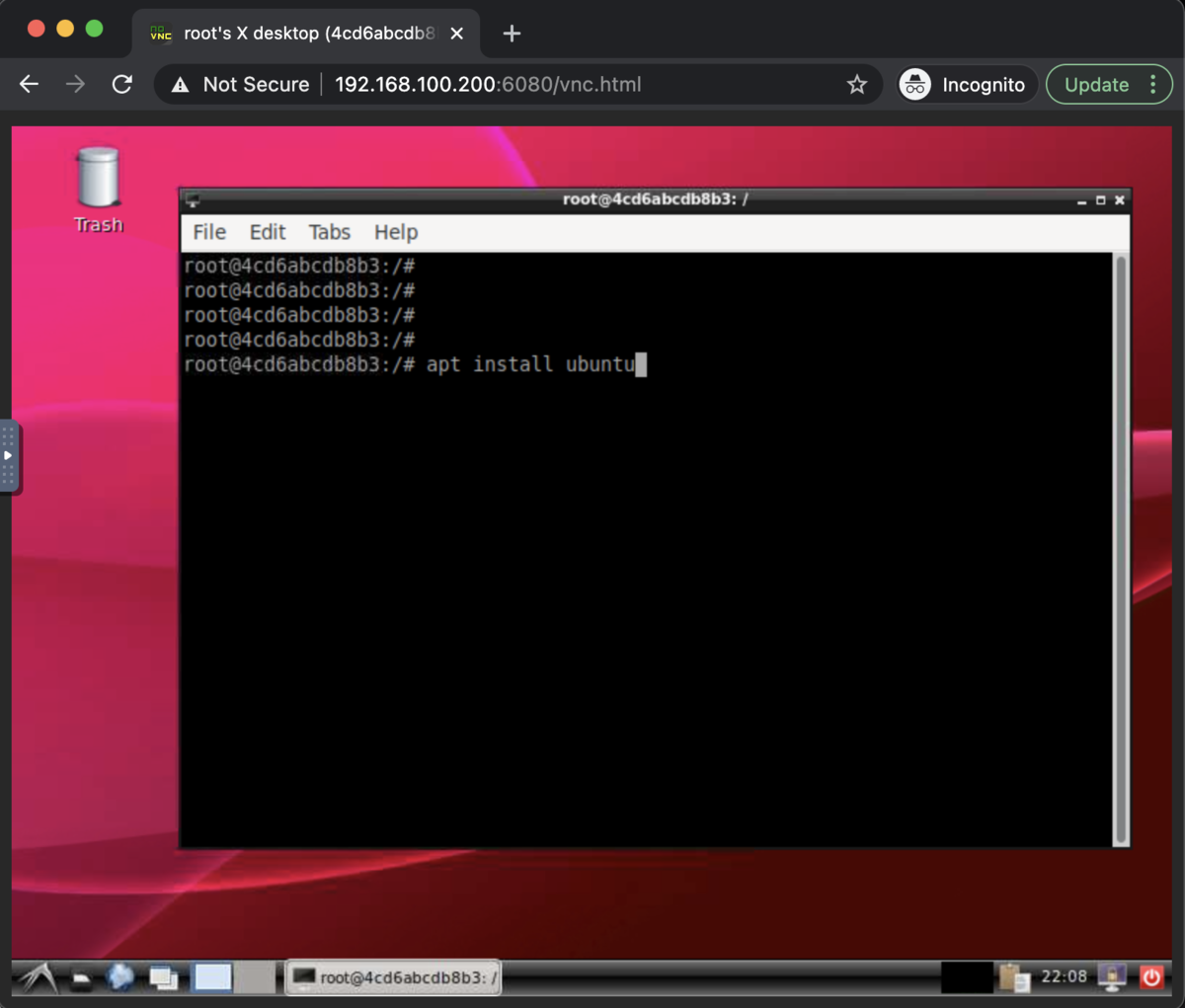Click the CPU usage monitor in panel
This screenshot has height=1008, width=1185.
click(x=967, y=977)
